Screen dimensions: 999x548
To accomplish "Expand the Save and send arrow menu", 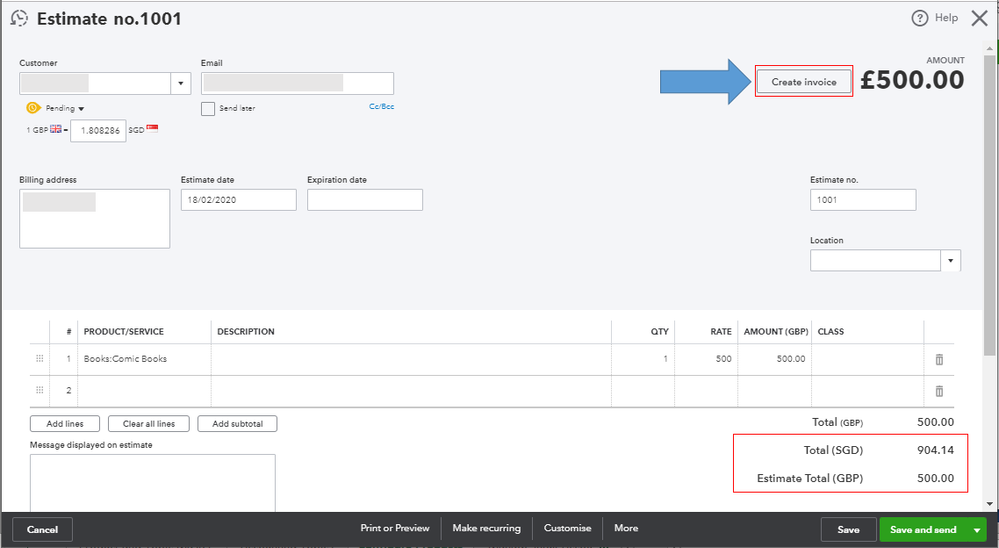I will [x=977, y=530].
